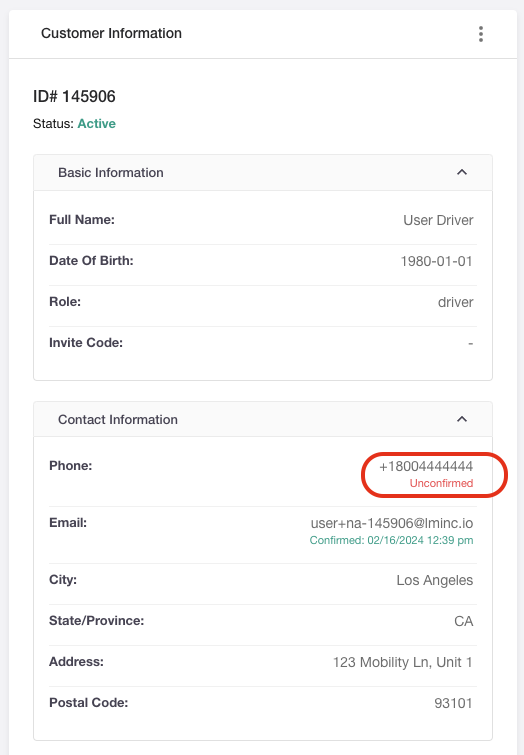Image resolution: width=524 pixels, height=755 pixels.
Task: Open the three-dot menu in Customer Information header
Action: click(481, 34)
